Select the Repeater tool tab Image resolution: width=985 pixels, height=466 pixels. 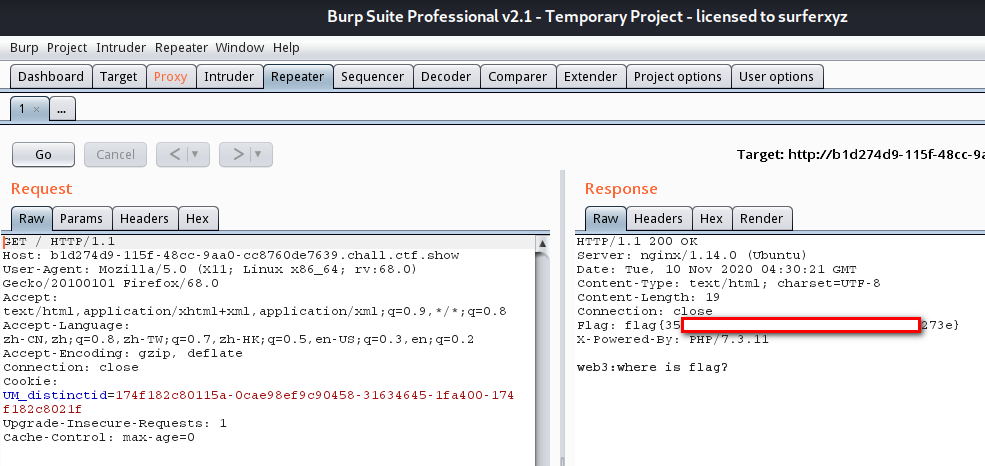[298, 77]
